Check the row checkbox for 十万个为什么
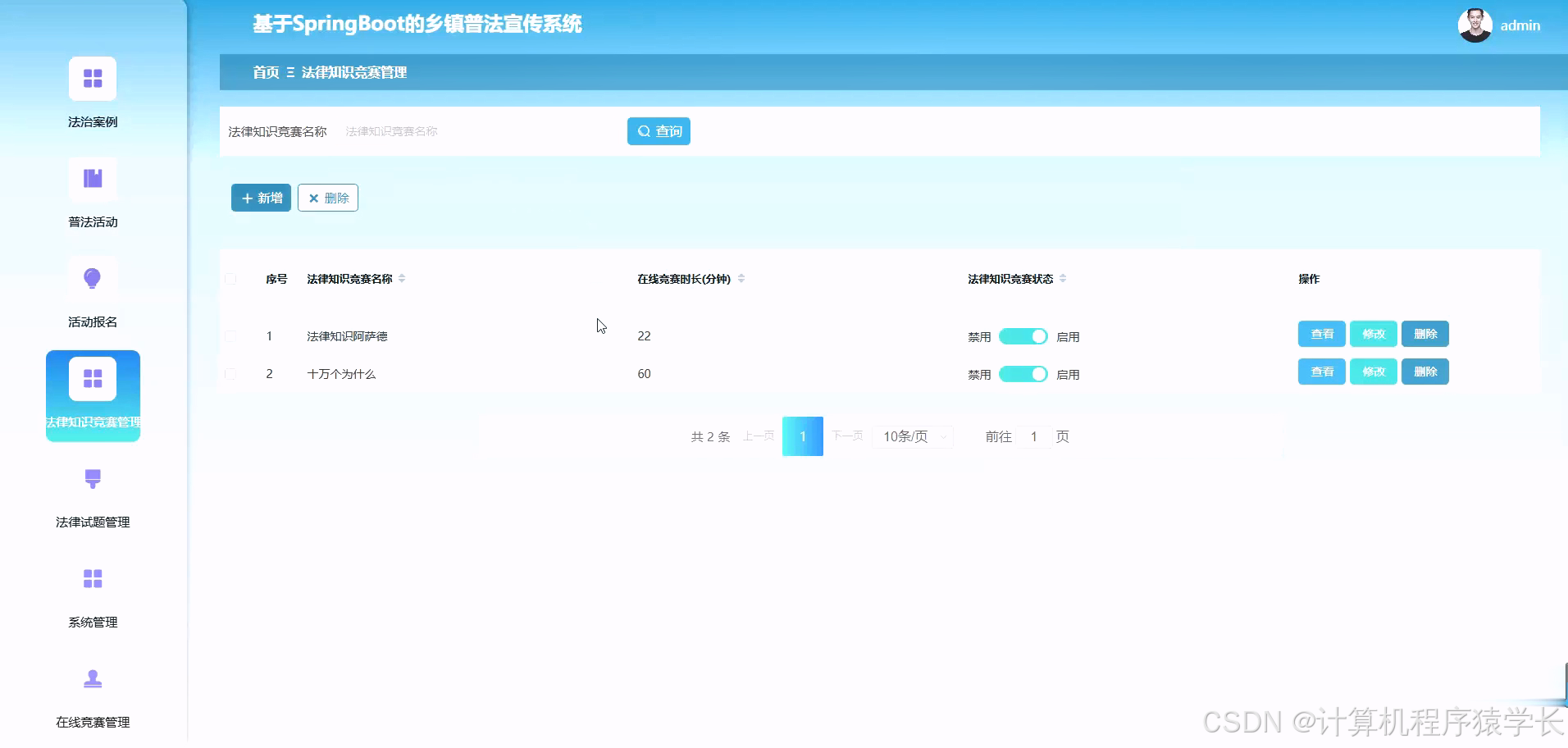Screen dimensions: 1568x748 230,374
